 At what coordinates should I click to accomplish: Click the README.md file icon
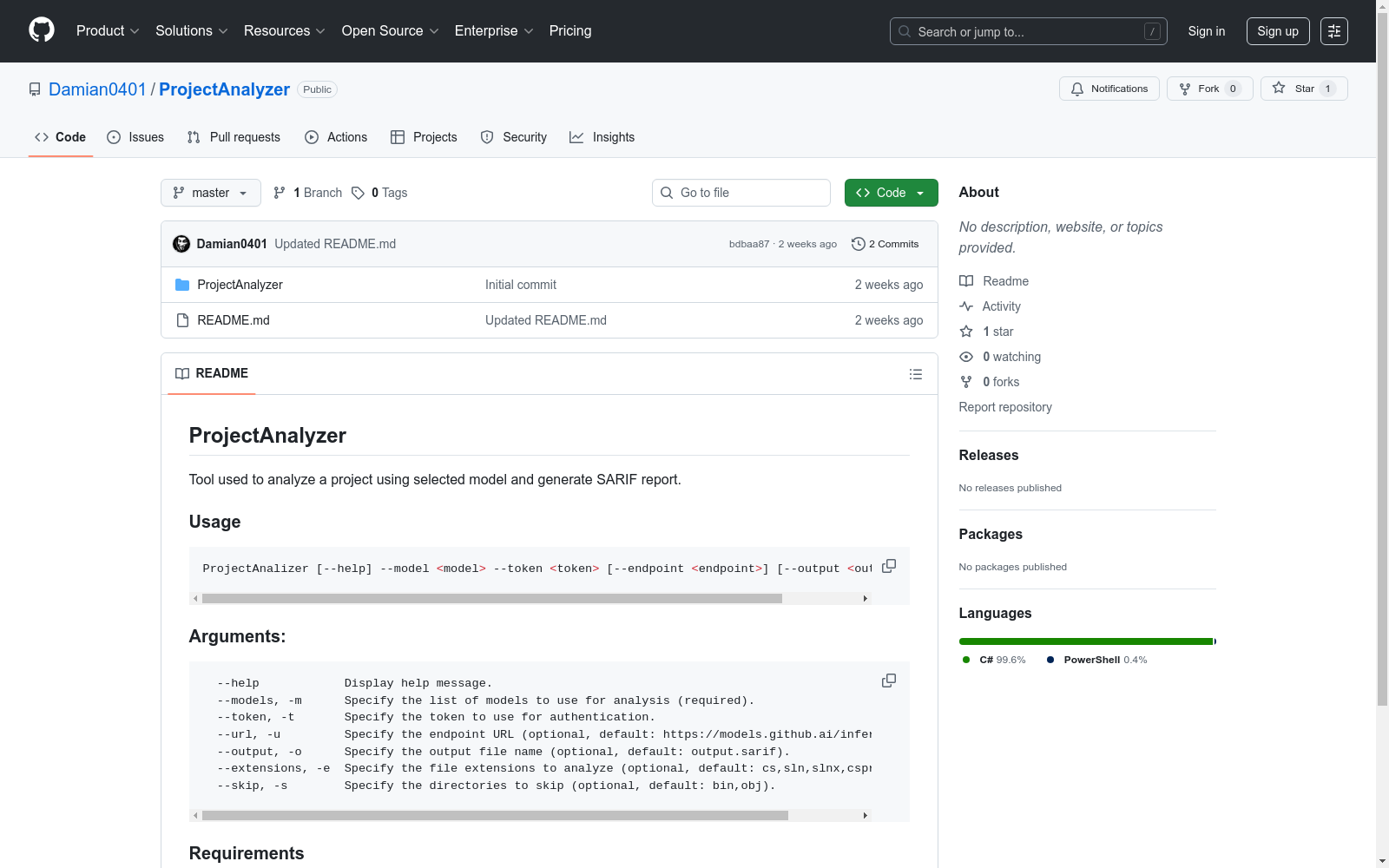coord(182,320)
